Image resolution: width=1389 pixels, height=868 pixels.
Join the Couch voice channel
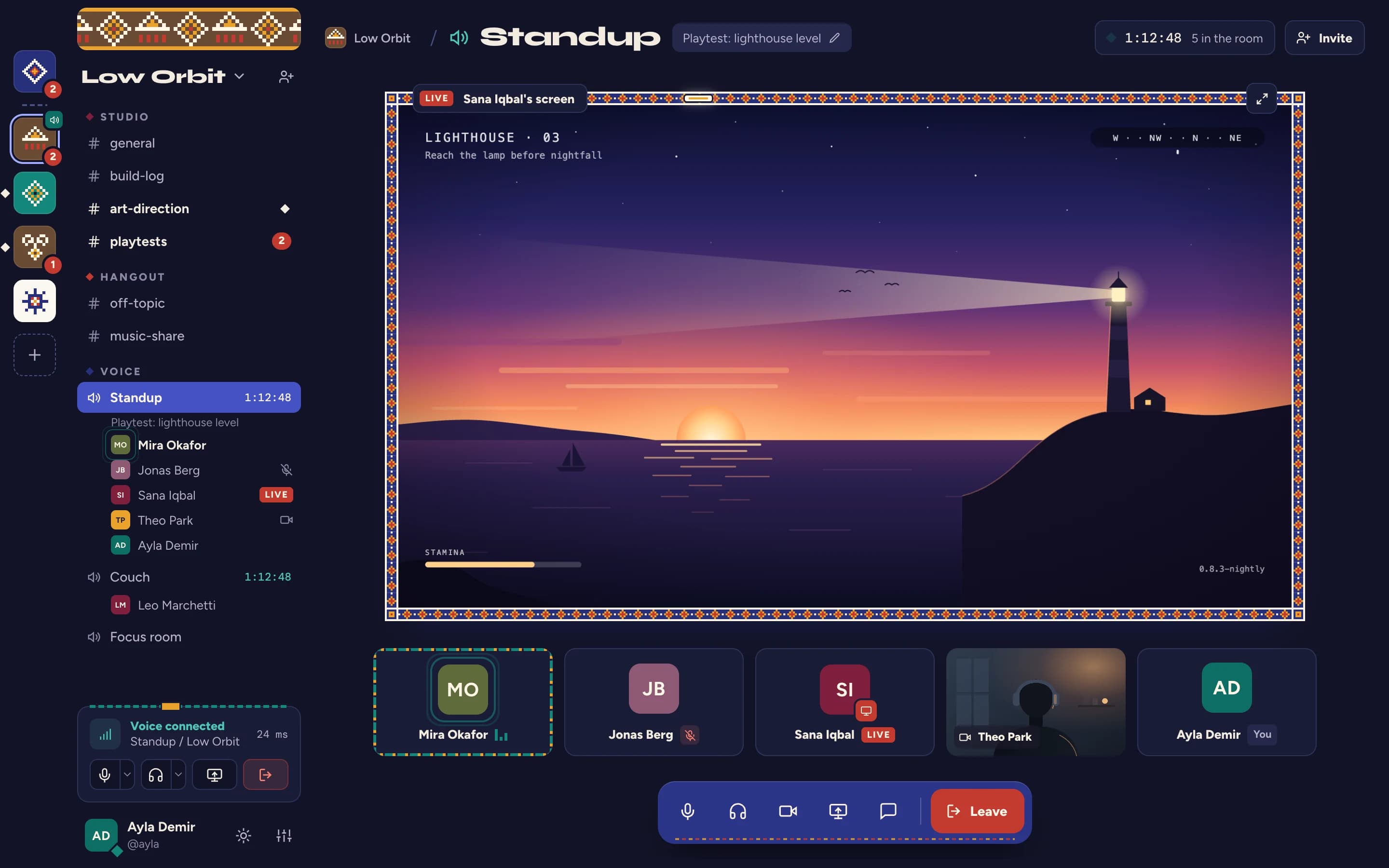[189, 577]
